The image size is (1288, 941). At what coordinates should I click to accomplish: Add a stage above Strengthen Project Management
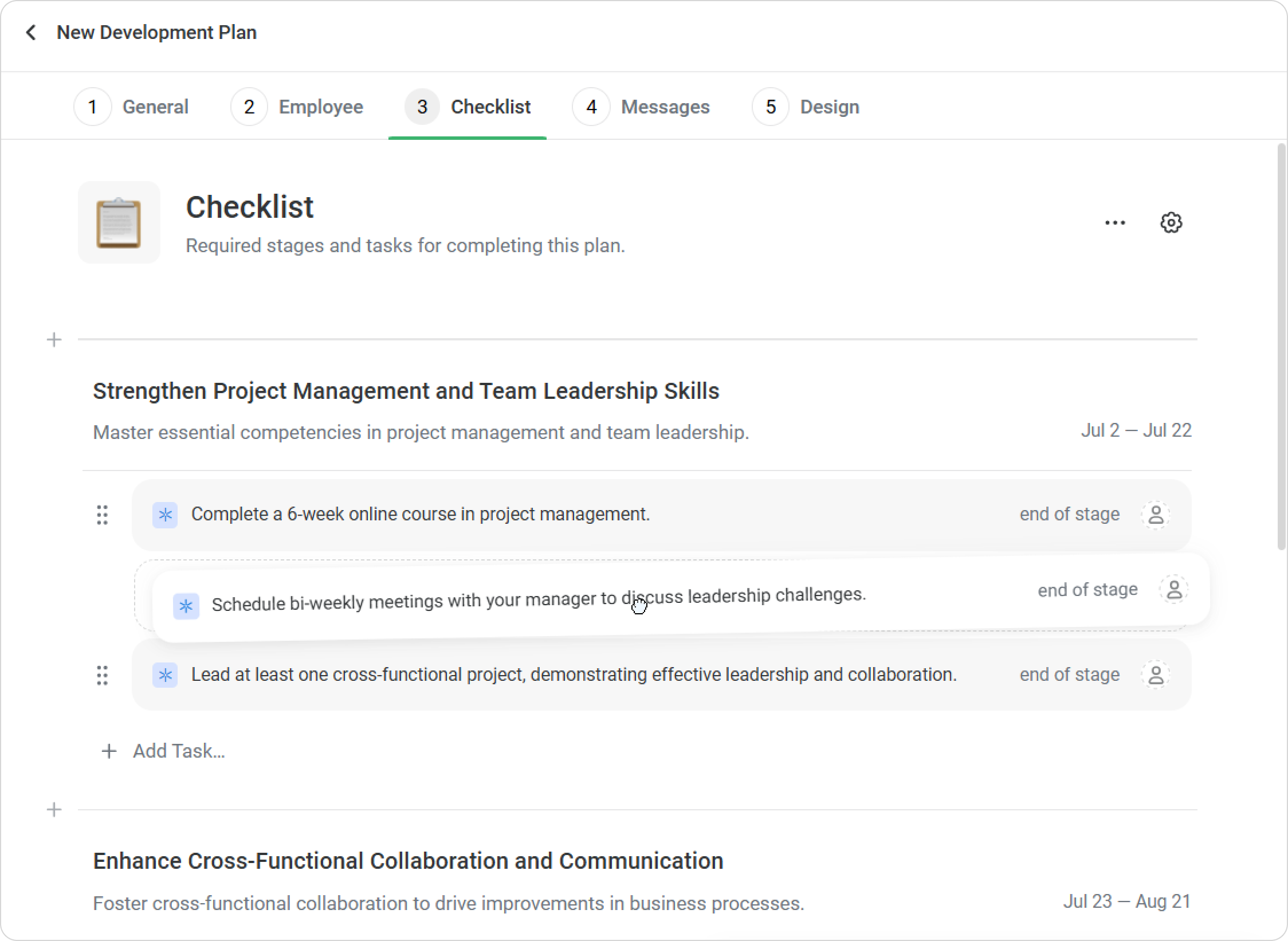(x=54, y=340)
